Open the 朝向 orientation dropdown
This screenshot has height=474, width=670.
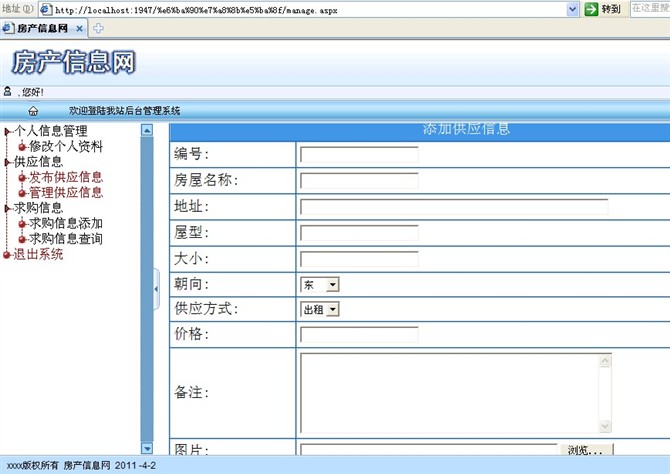point(332,285)
